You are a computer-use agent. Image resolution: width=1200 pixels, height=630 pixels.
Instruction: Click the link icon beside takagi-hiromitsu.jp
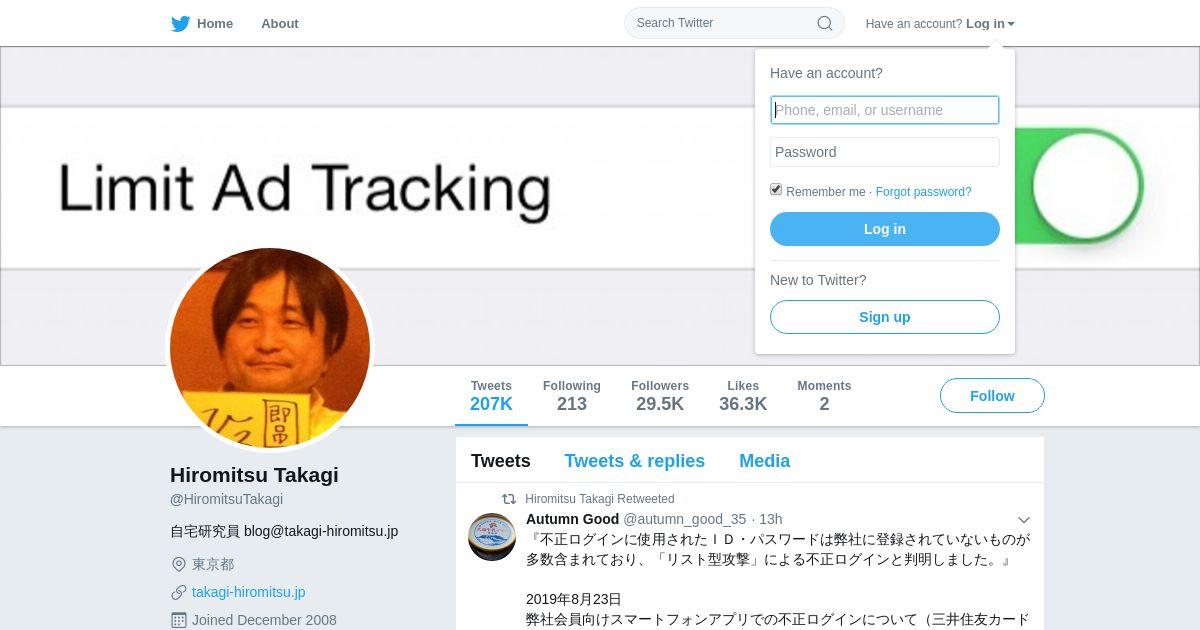[x=179, y=592]
